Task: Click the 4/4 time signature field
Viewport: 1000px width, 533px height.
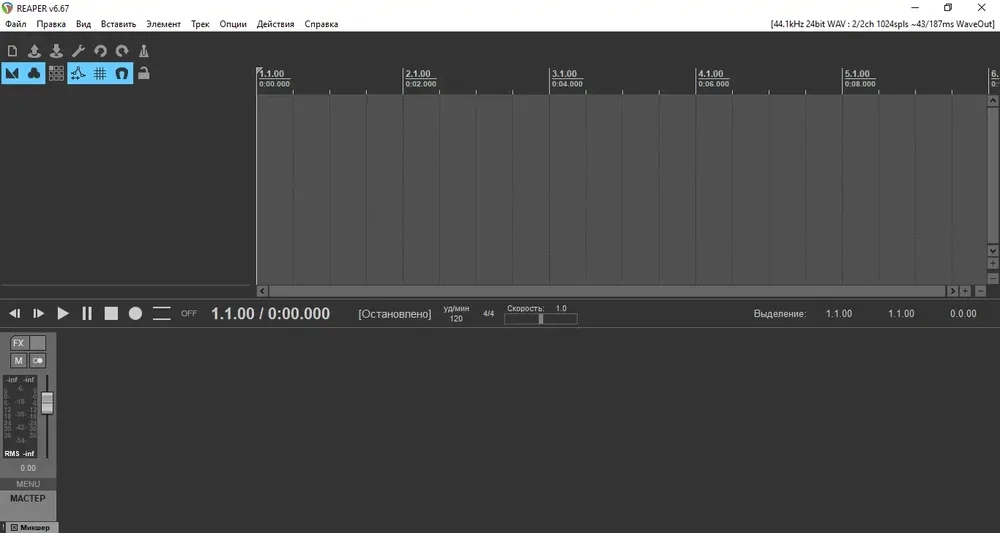Action: point(489,314)
